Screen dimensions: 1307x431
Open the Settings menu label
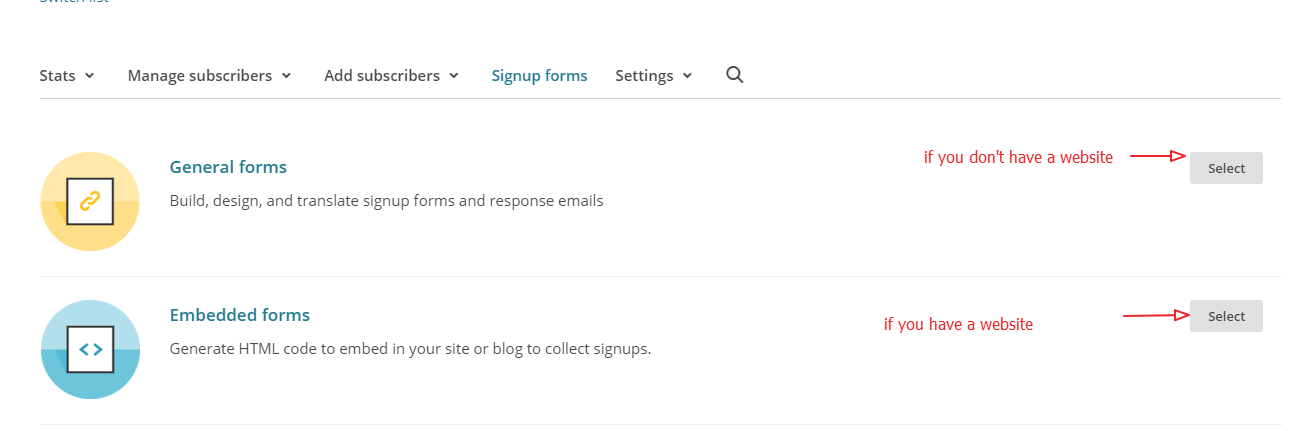coord(644,76)
